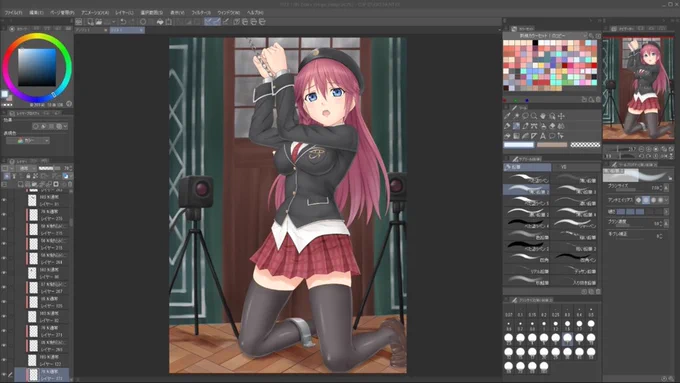Select the magnifier zoom tool

coord(534,116)
